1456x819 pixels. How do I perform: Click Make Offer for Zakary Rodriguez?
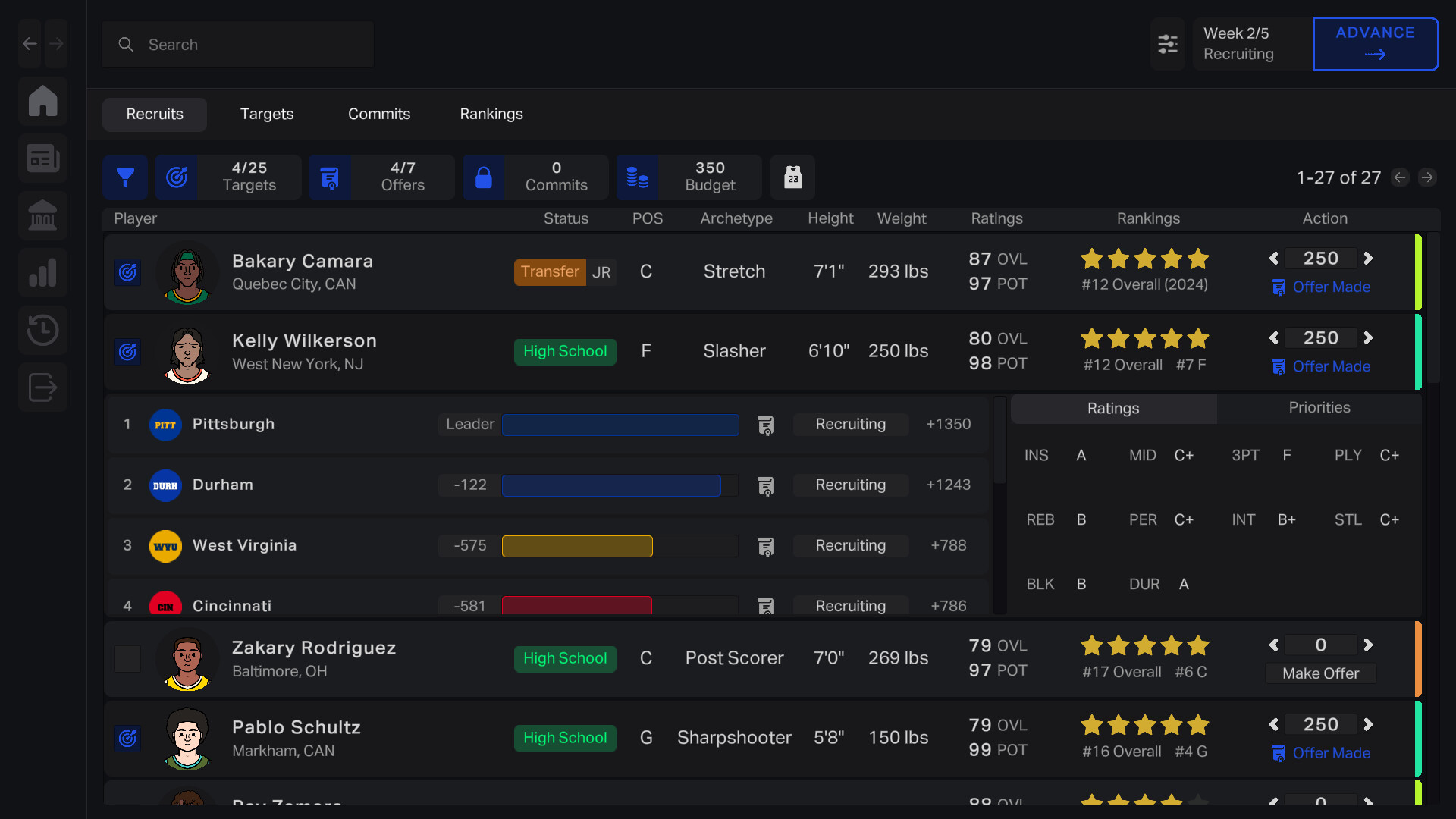tap(1320, 673)
